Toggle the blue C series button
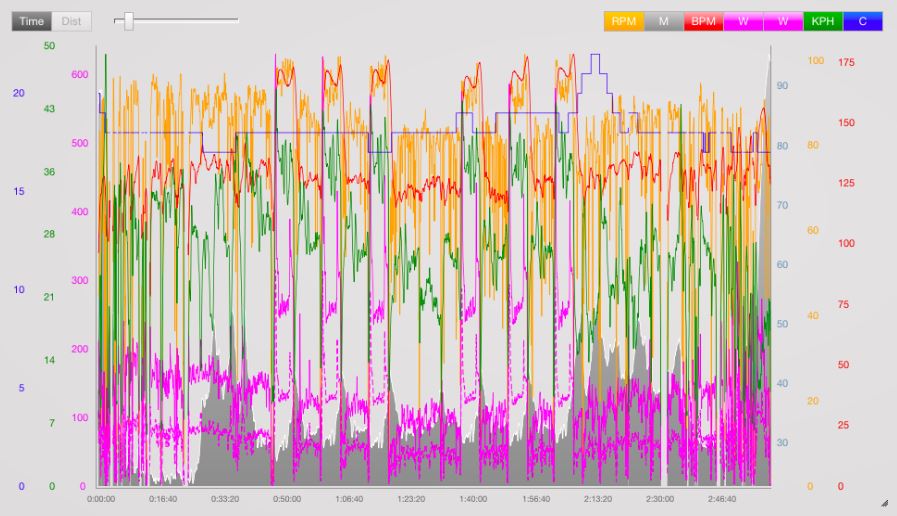Viewport: 897px width, 516px height. (863, 21)
